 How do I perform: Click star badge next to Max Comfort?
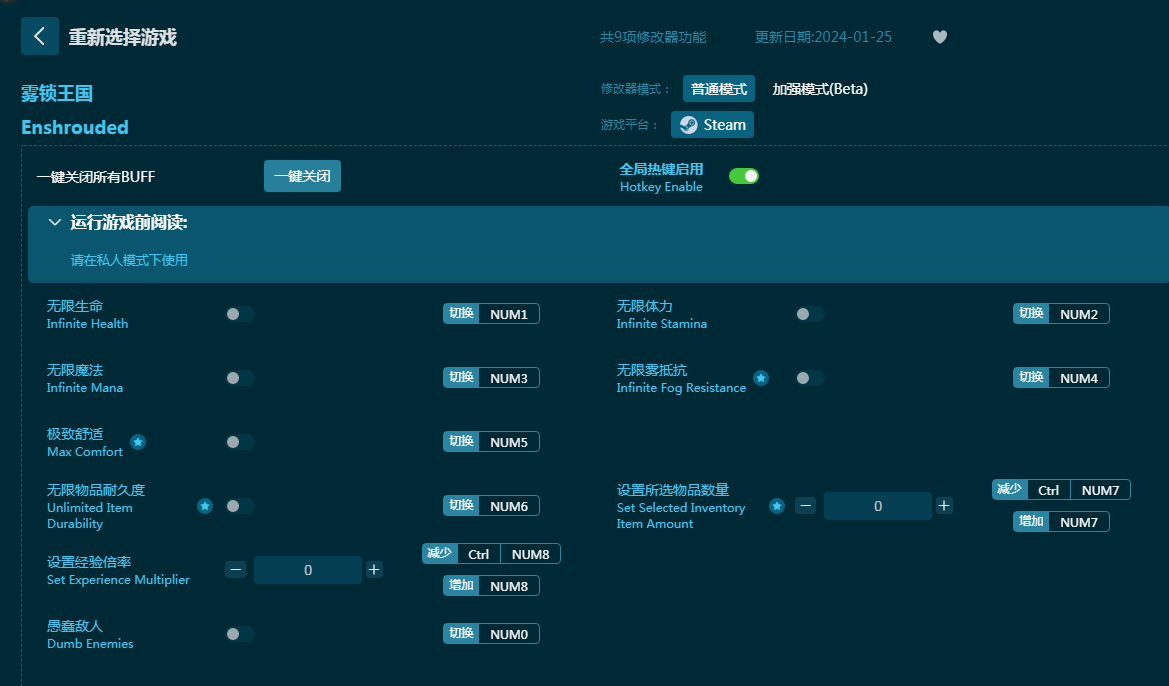point(138,442)
